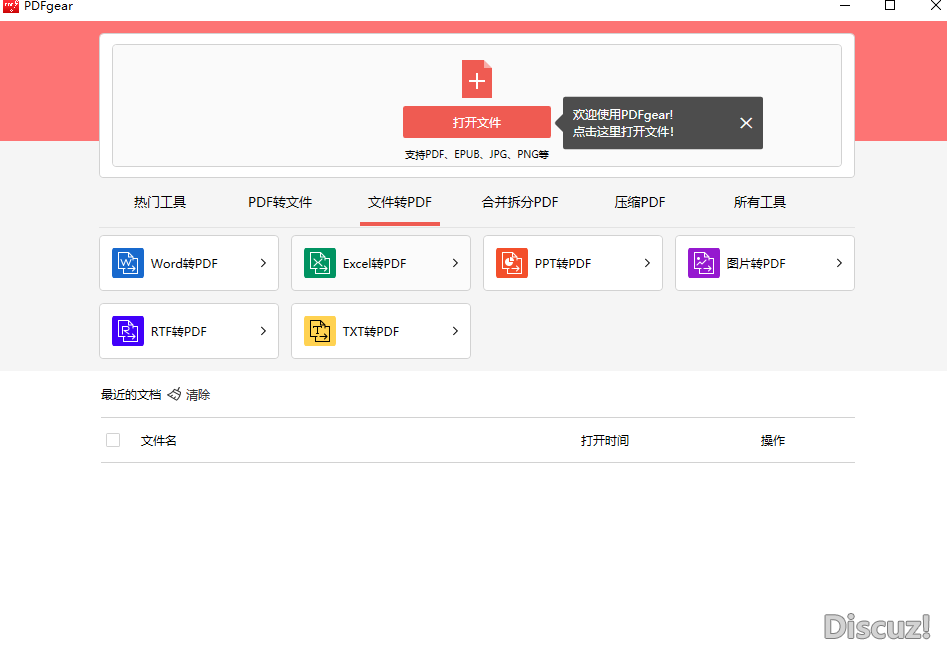Image resolution: width=947 pixels, height=651 pixels.
Task: Click the red plus file icon
Action: [x=477, y=79]
